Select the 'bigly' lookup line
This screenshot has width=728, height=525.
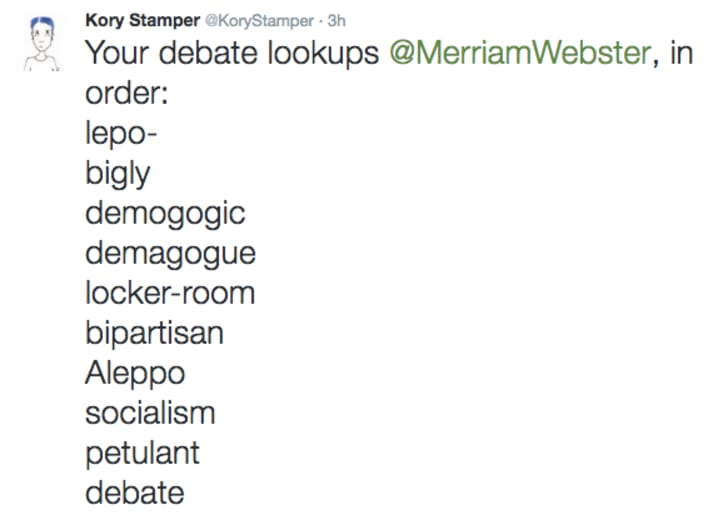[x=118, y=175]
